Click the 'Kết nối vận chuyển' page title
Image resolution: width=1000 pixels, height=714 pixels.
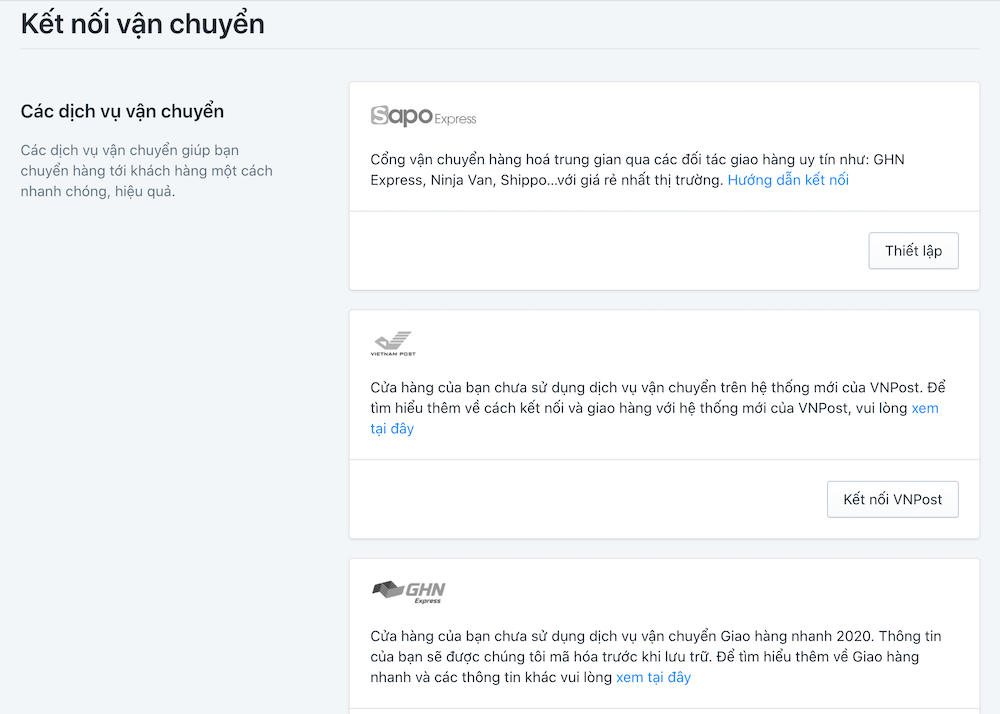point(143,23)
